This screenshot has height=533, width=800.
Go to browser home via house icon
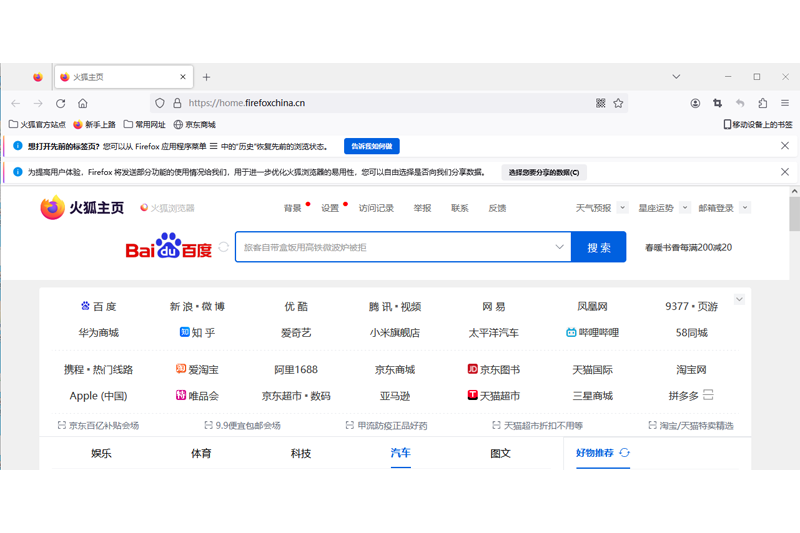point(83,103)
